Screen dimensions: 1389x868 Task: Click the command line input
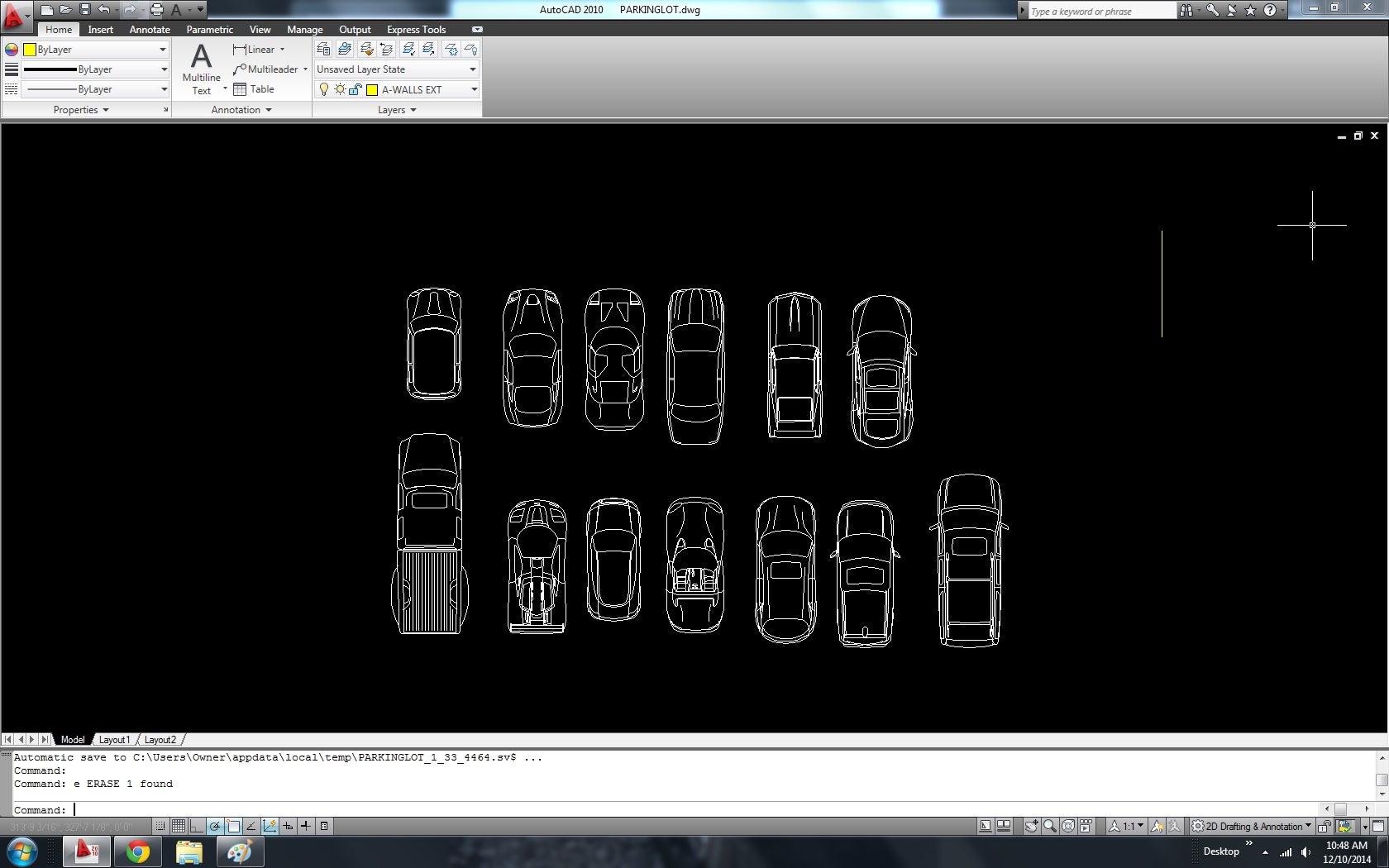(x=666, y=810)
